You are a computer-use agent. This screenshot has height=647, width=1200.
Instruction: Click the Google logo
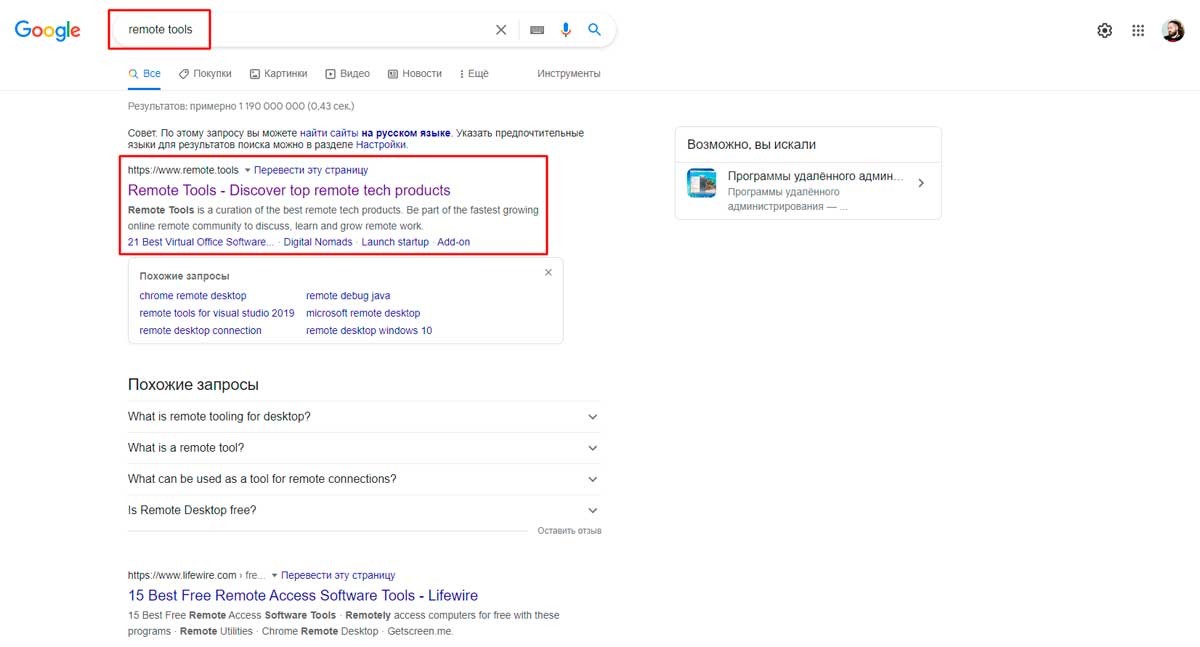(47, 31)
